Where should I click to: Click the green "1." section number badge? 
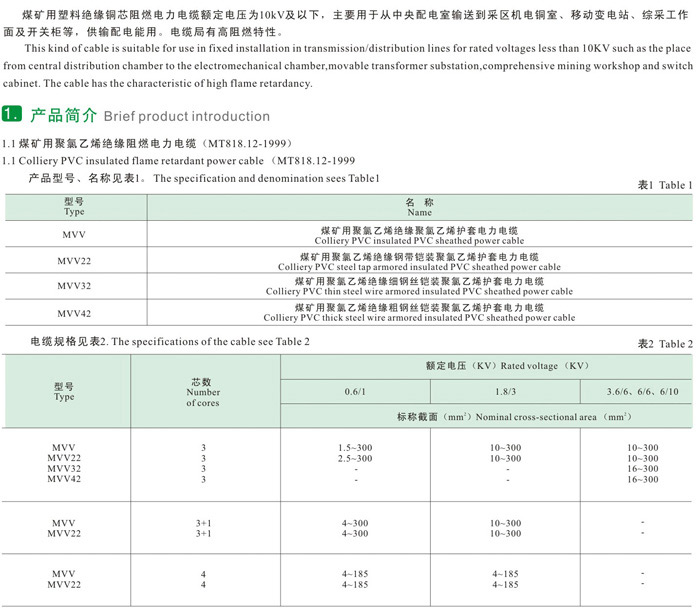[x=12, y=114]
